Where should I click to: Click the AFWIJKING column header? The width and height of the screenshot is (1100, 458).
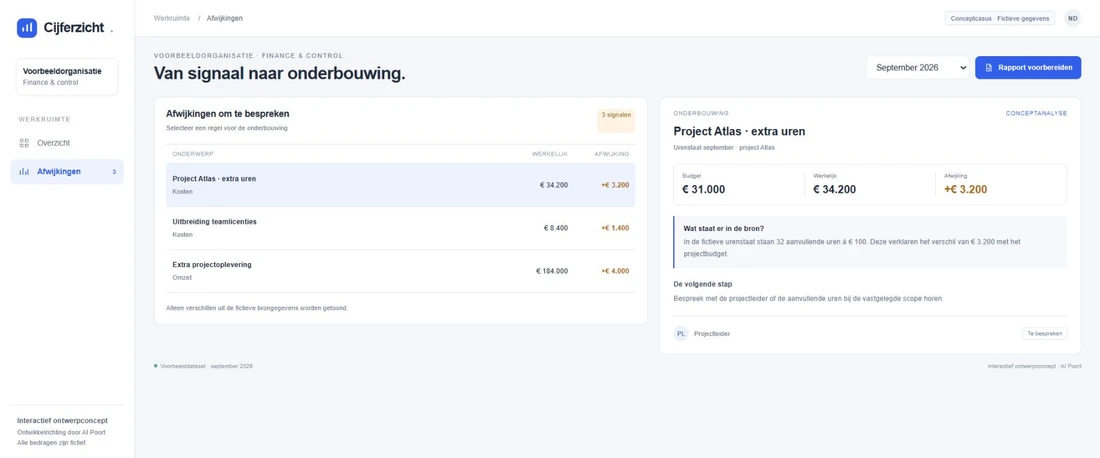[x=612, y=154]
